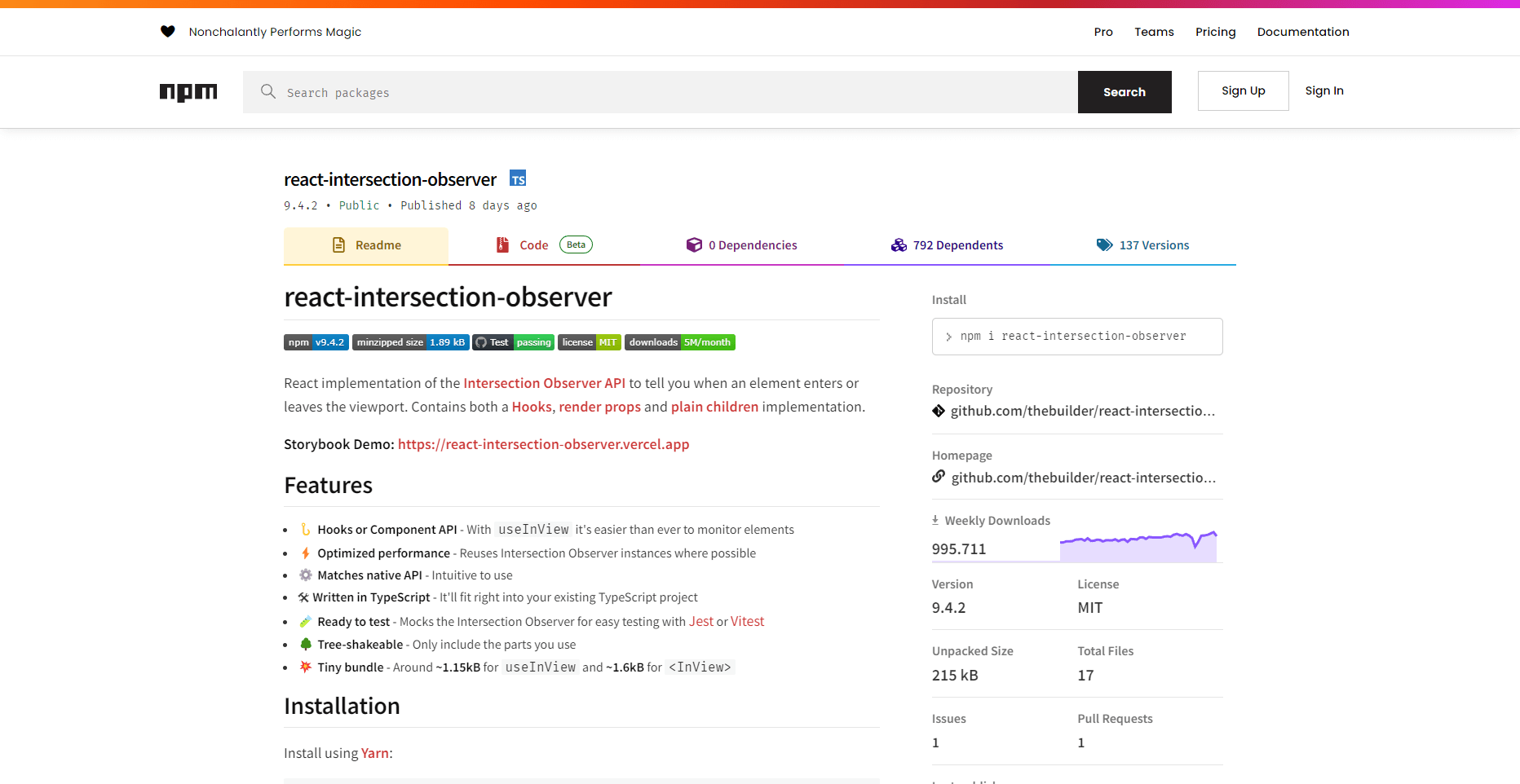Switch to the Code tab
1520x784 pixels.
point(544,245)
